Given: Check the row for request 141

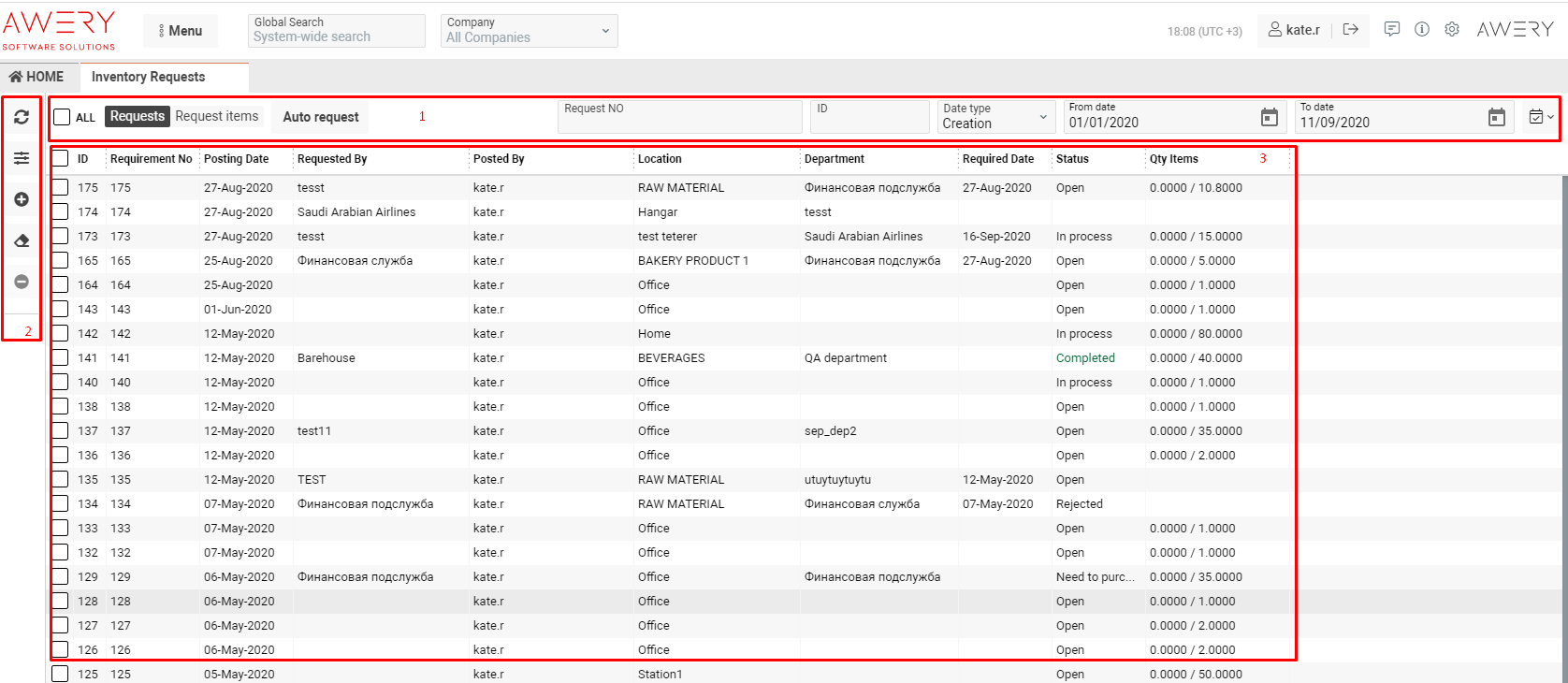Looking at the screenshot, I should (x=61, y=357).
